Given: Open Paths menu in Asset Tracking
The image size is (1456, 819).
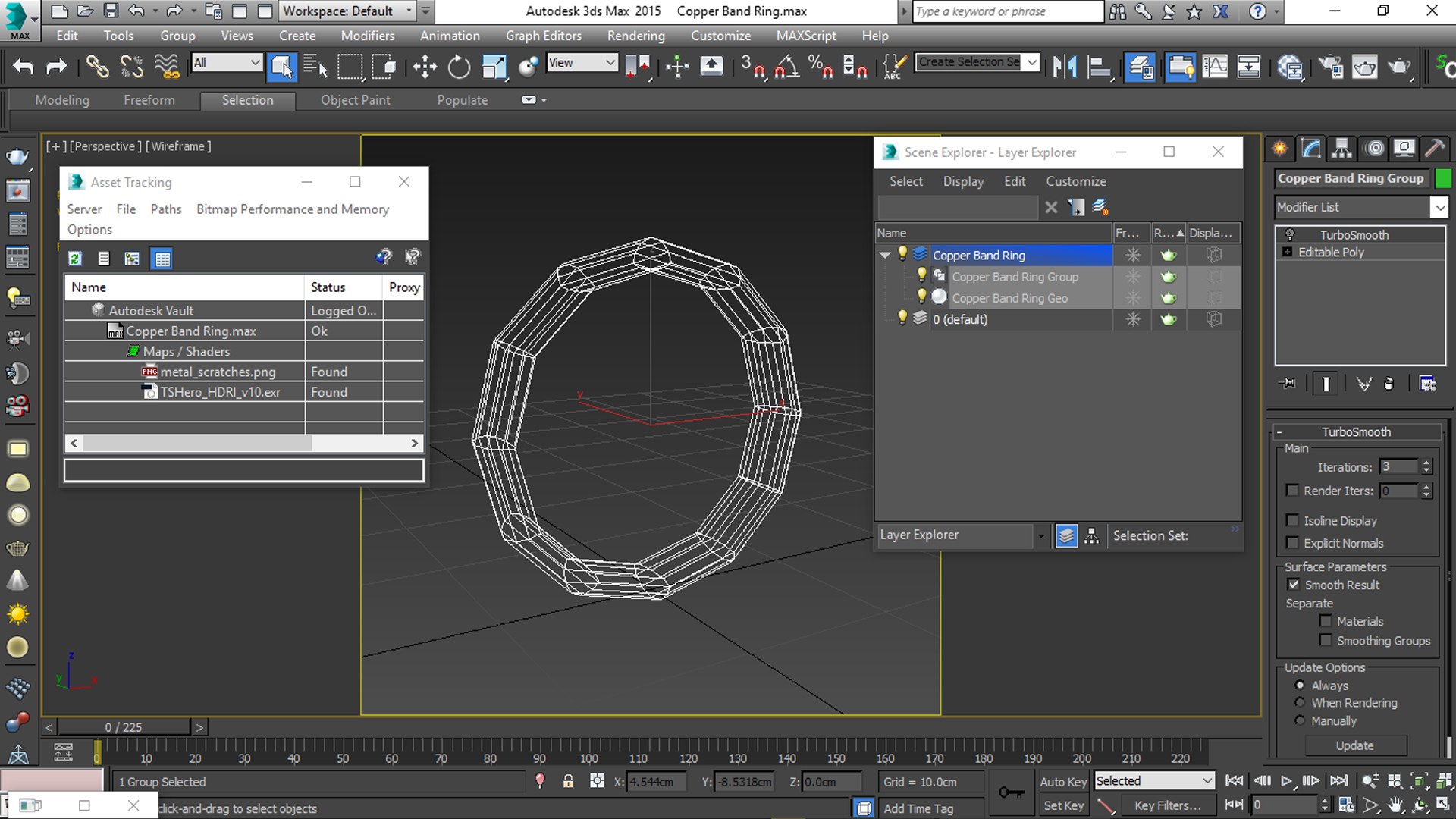Looking at the screenshot, I should (x=166, y=209).
